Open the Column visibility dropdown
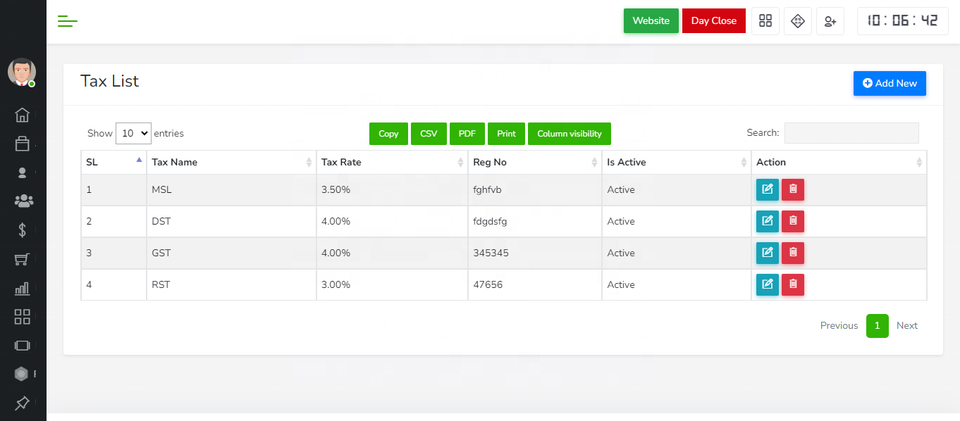The height and width of the screenshot is (421, 960). pos(568,133)
